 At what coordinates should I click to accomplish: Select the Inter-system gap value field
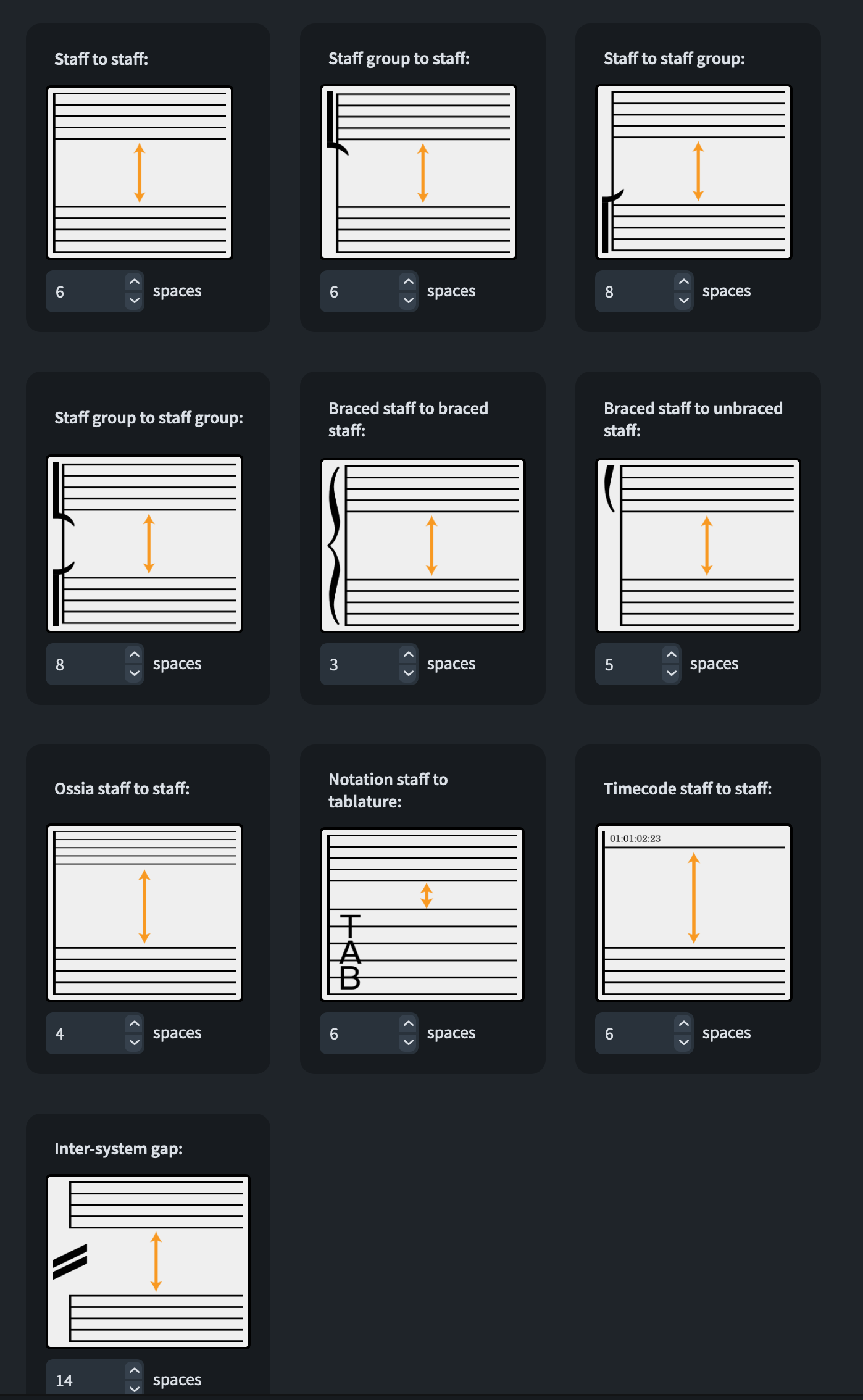click(x=86, y=1379)
